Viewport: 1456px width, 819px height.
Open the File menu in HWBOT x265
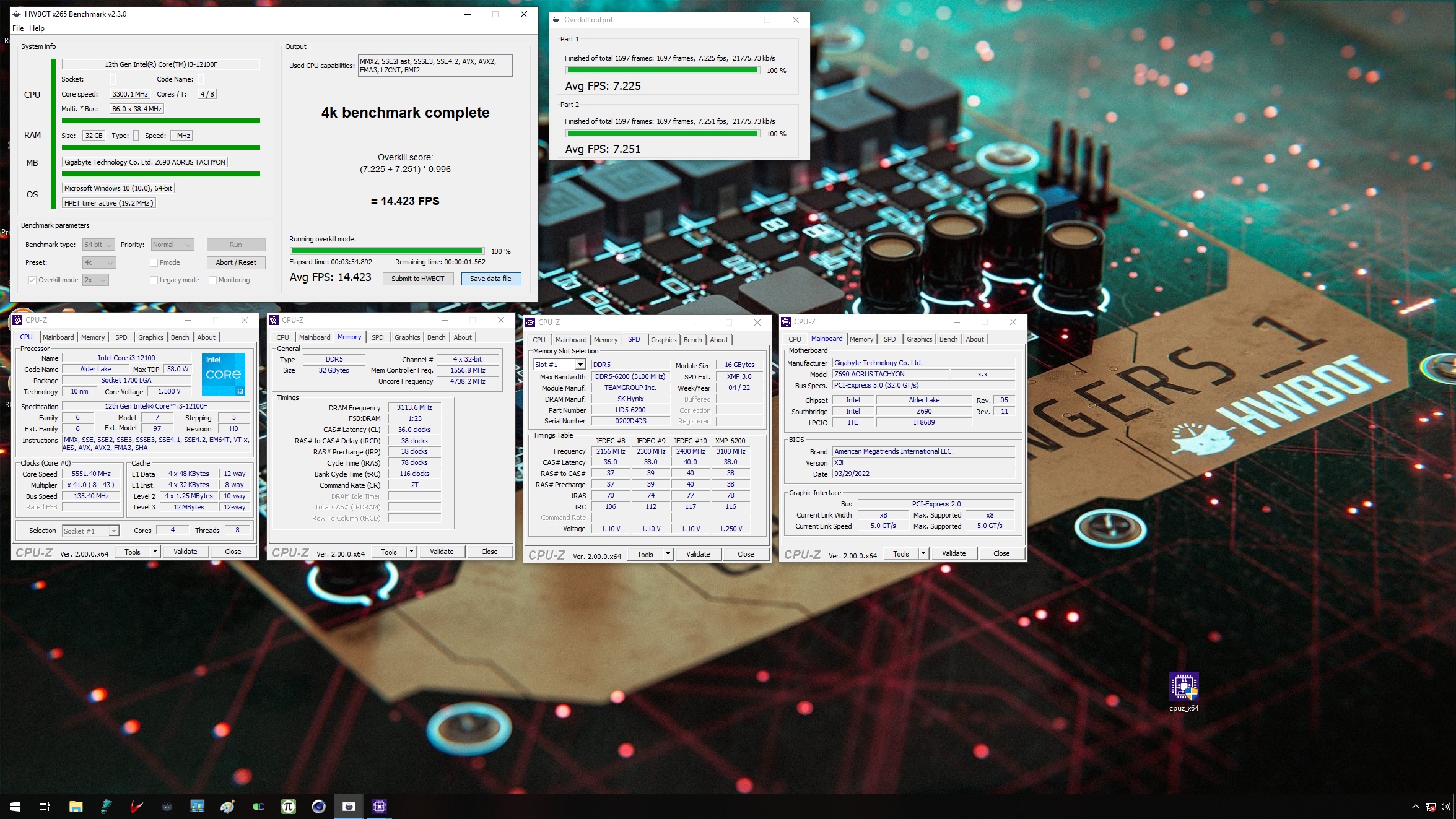coord(18,28)
